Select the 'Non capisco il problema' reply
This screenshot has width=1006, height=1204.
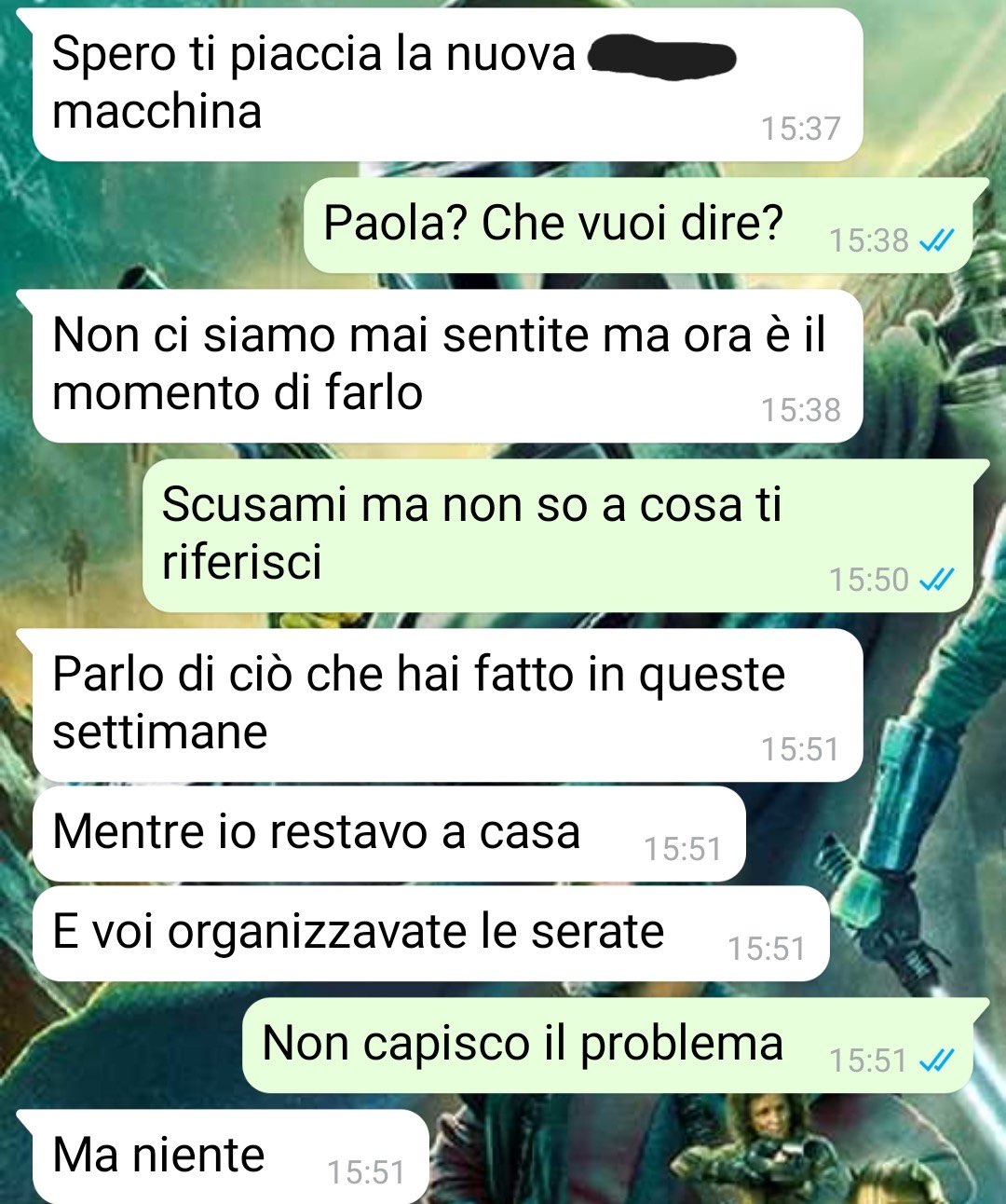[607, 1046]
